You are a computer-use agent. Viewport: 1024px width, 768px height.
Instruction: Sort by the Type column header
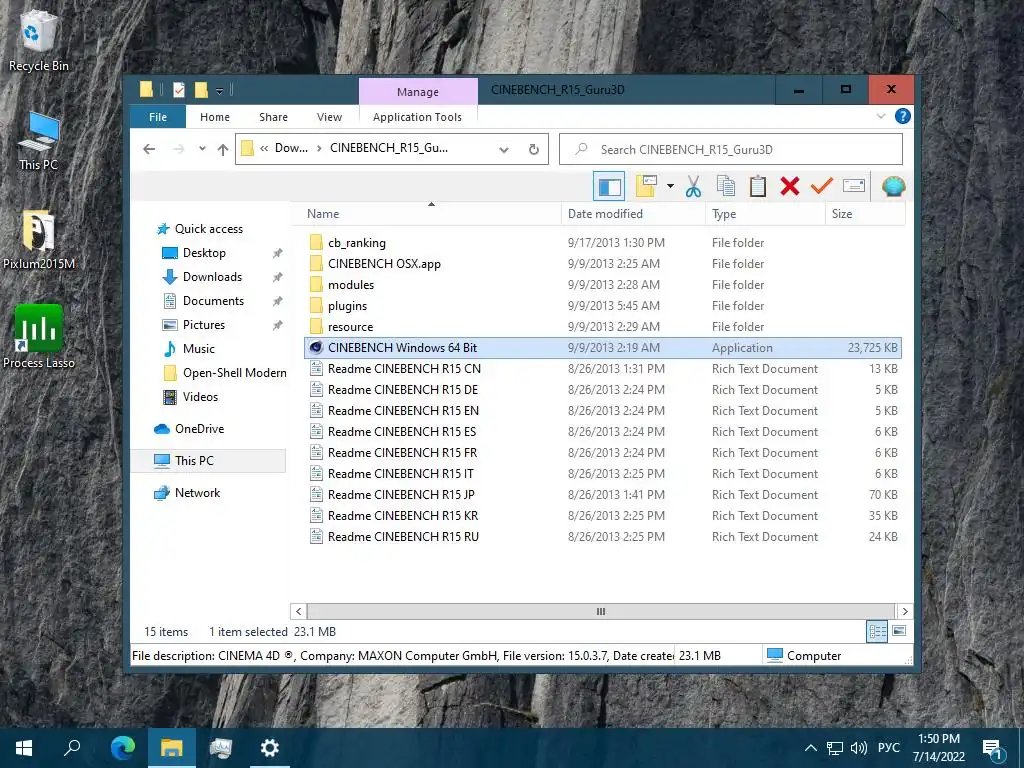point(765,214)
